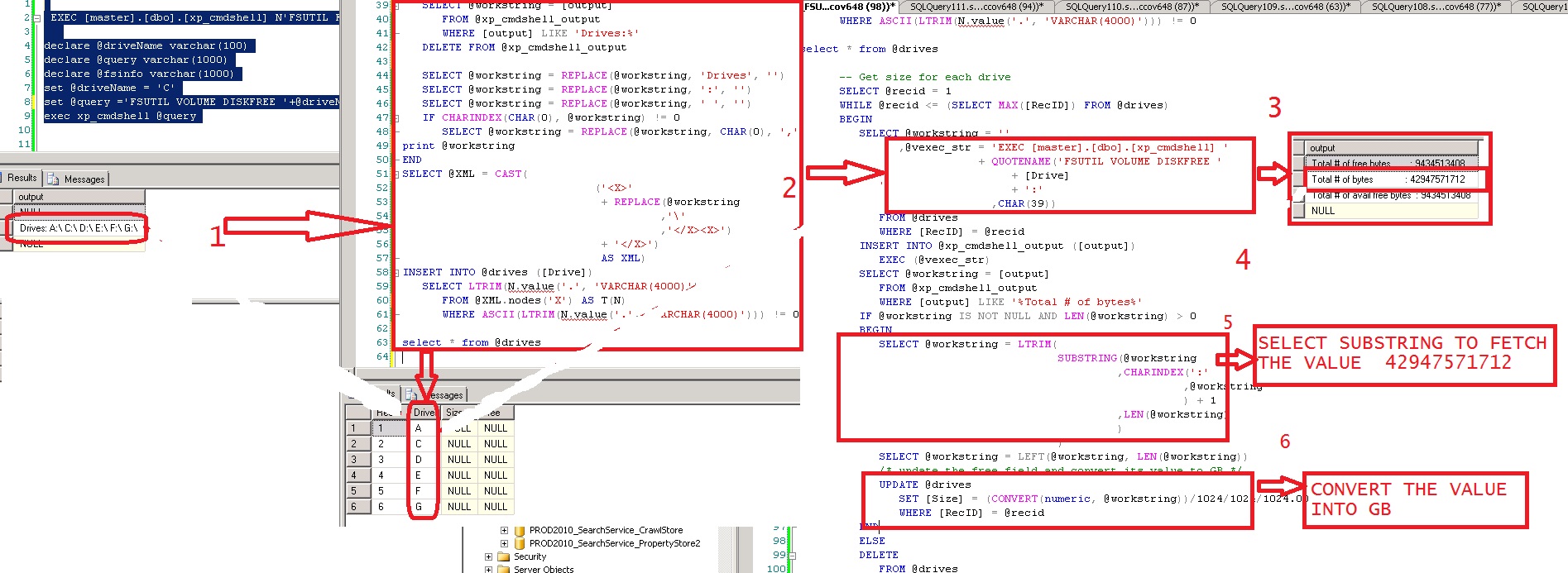Viewport: 1568px width, 573px height.
Task: Expand the PROD2010_SearchService_CrawlStore database node
Action: click(x=504, y=531)
